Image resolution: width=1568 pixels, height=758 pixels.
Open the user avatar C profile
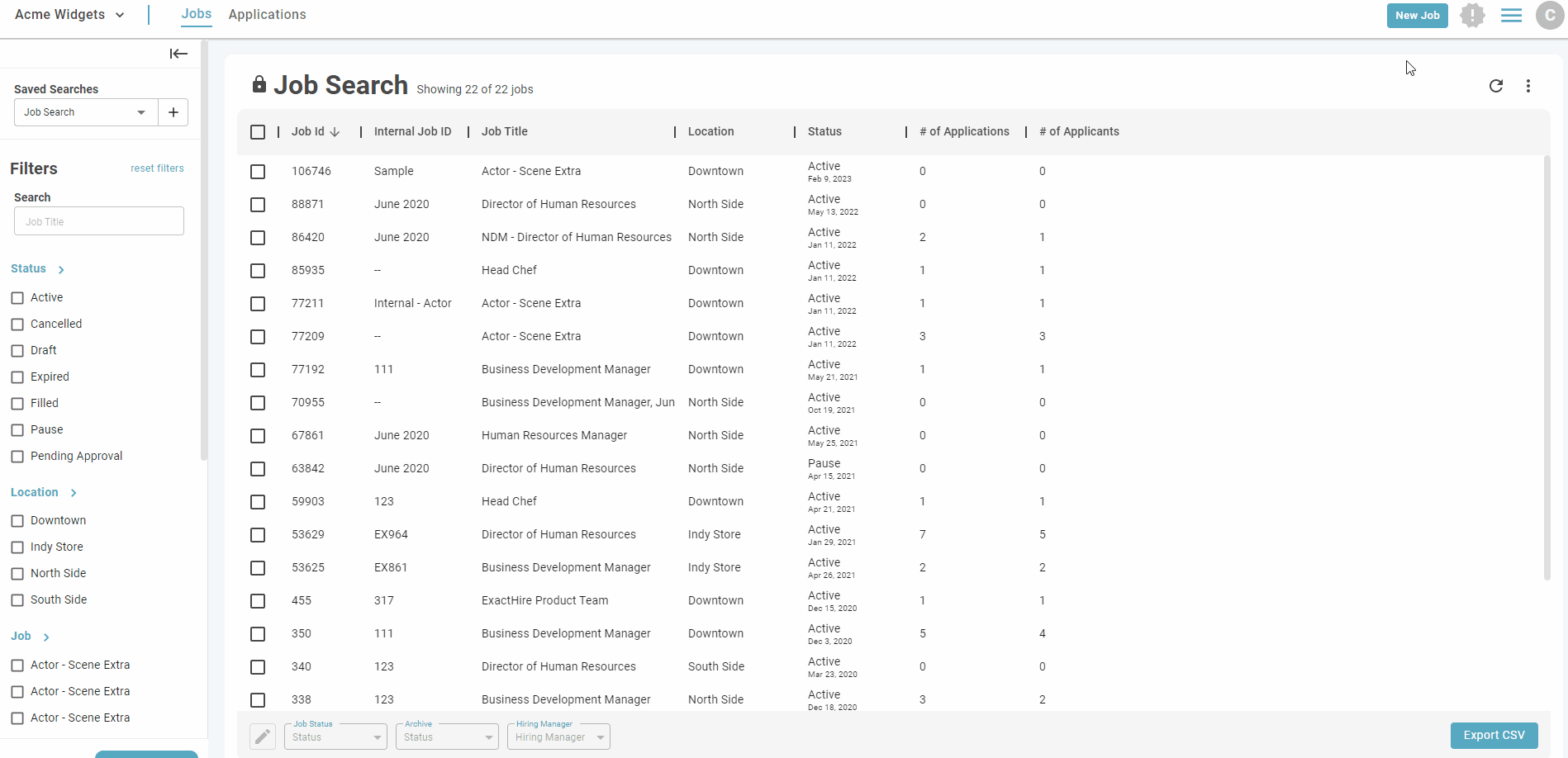click(x=1550, y=15)
